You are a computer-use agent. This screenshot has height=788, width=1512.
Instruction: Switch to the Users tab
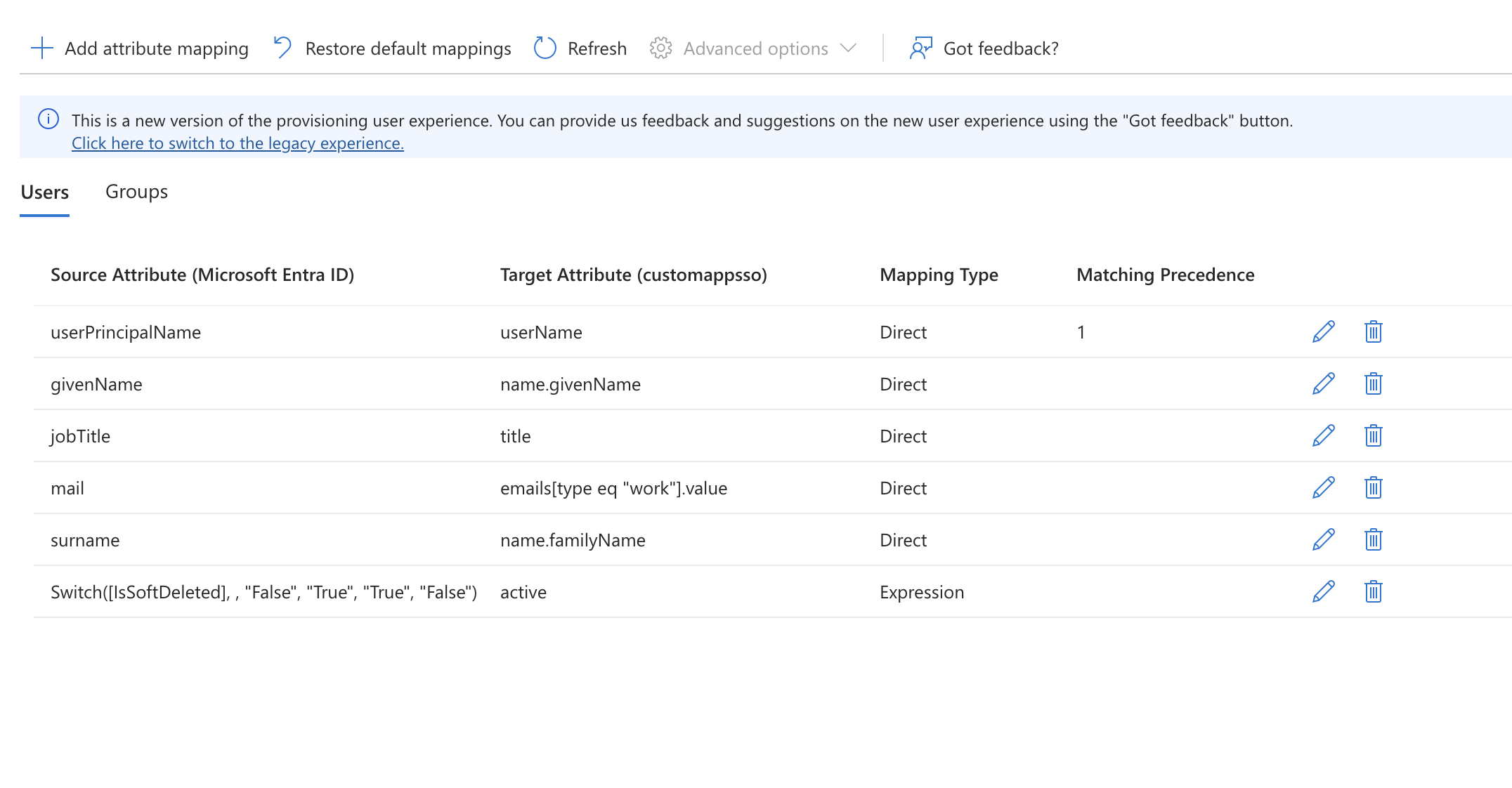tap(45, 192)
